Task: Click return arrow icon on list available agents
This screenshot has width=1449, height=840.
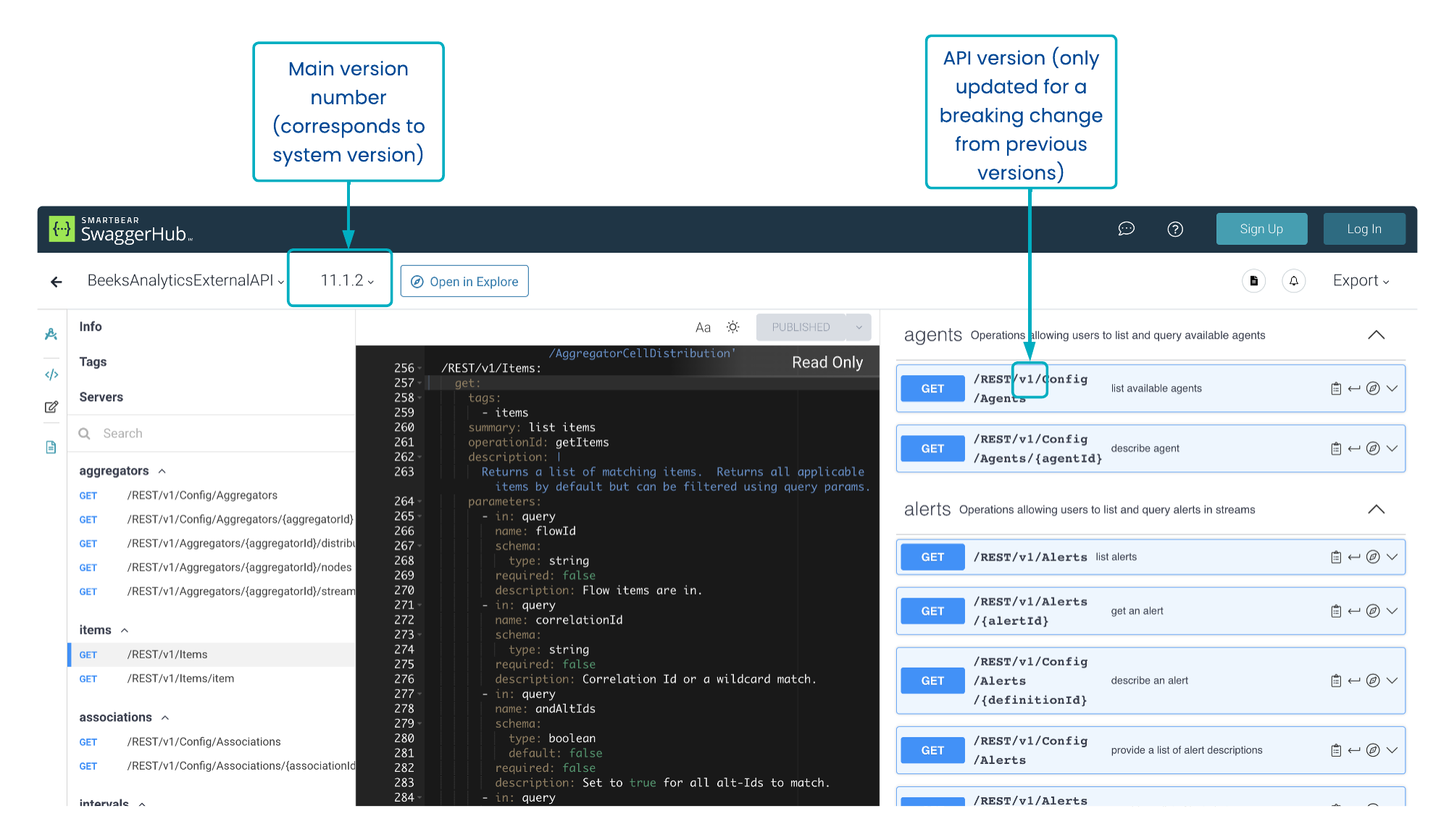Action: coord(1354,388)
